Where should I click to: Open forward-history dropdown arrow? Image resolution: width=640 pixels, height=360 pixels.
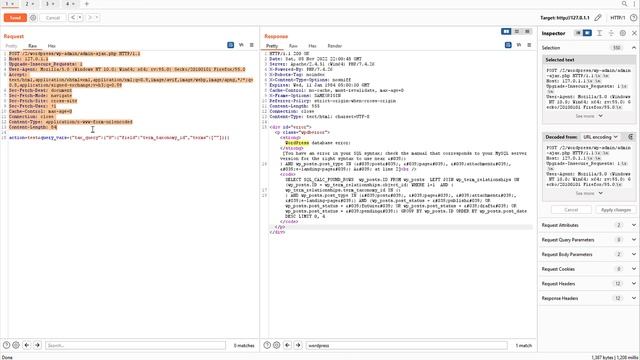coord(97,18)
